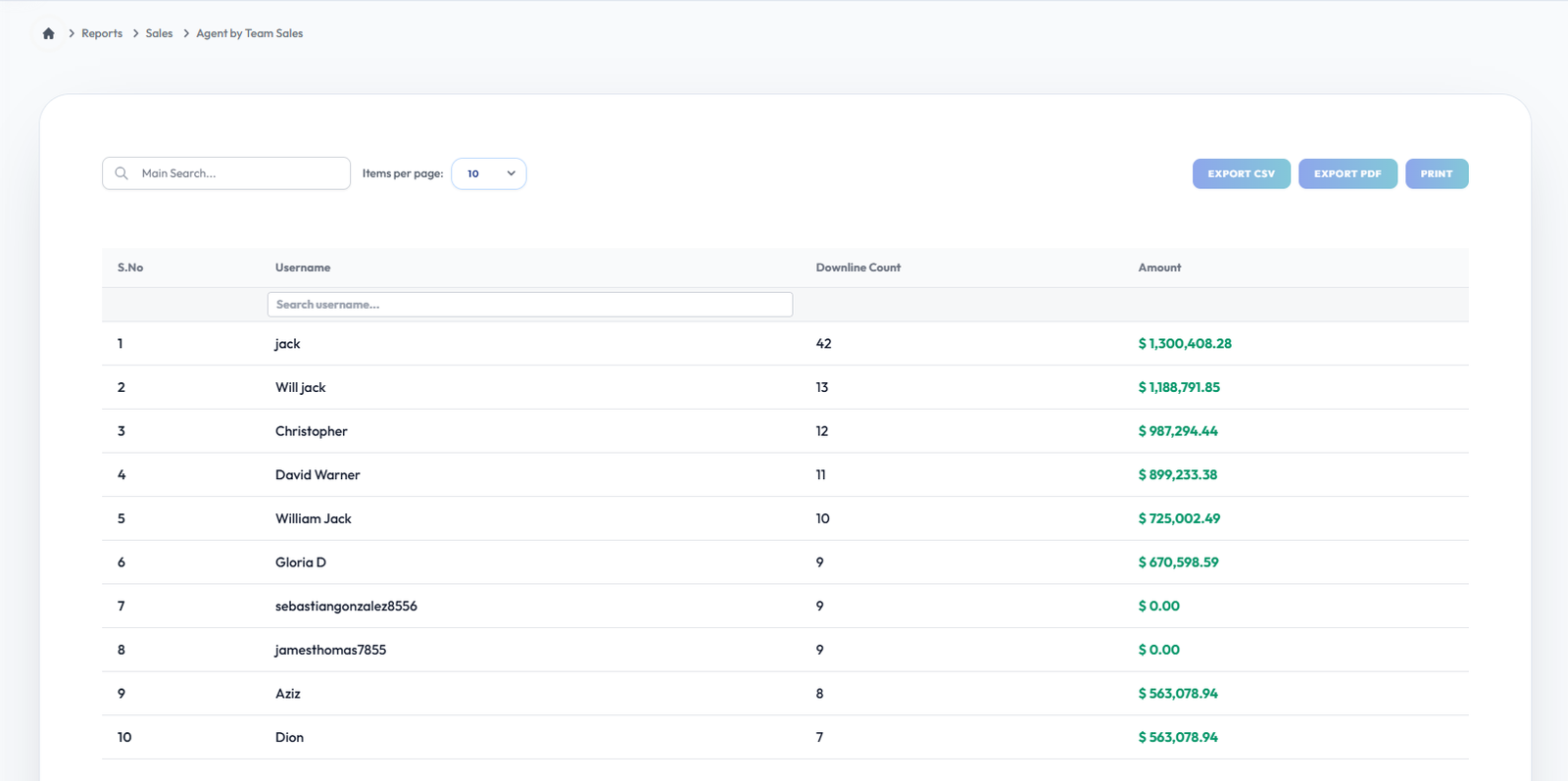Click downline count 9 for Gloria D

[x=820, y=562]
